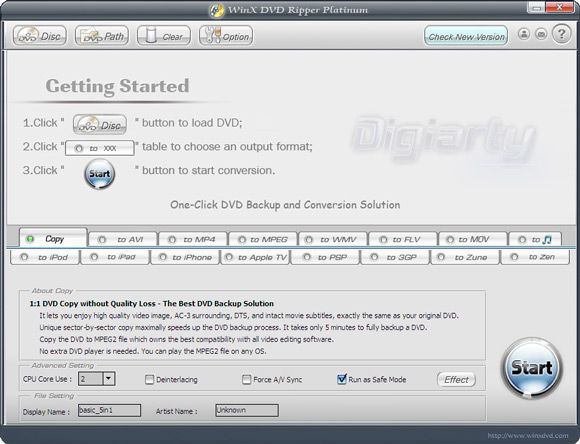Click the app logo in title bar
The width and height of the screenshot is (580, 444).
click(216, 10)
